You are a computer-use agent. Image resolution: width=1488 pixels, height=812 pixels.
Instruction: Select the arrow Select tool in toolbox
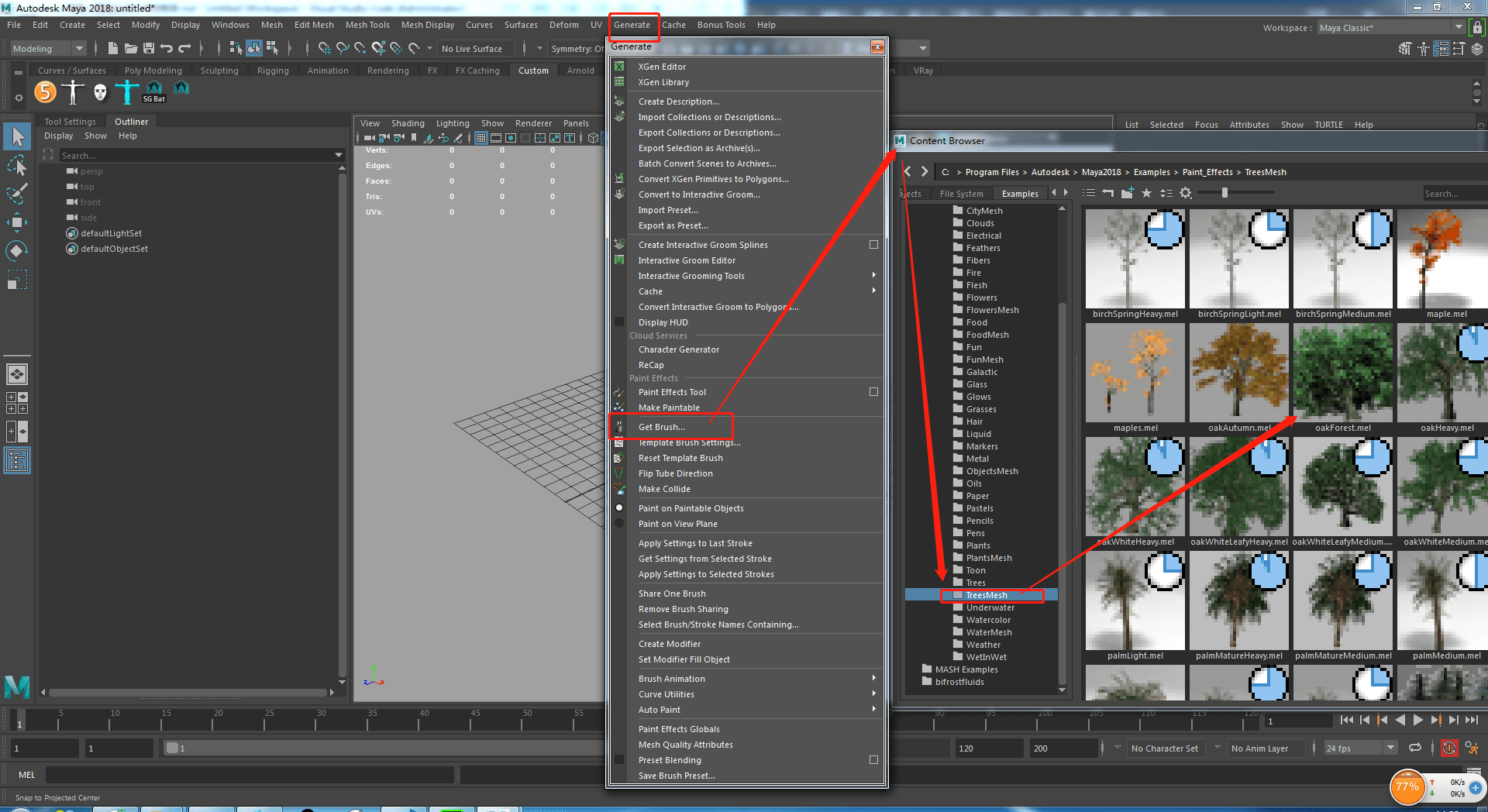coord(17,137)
